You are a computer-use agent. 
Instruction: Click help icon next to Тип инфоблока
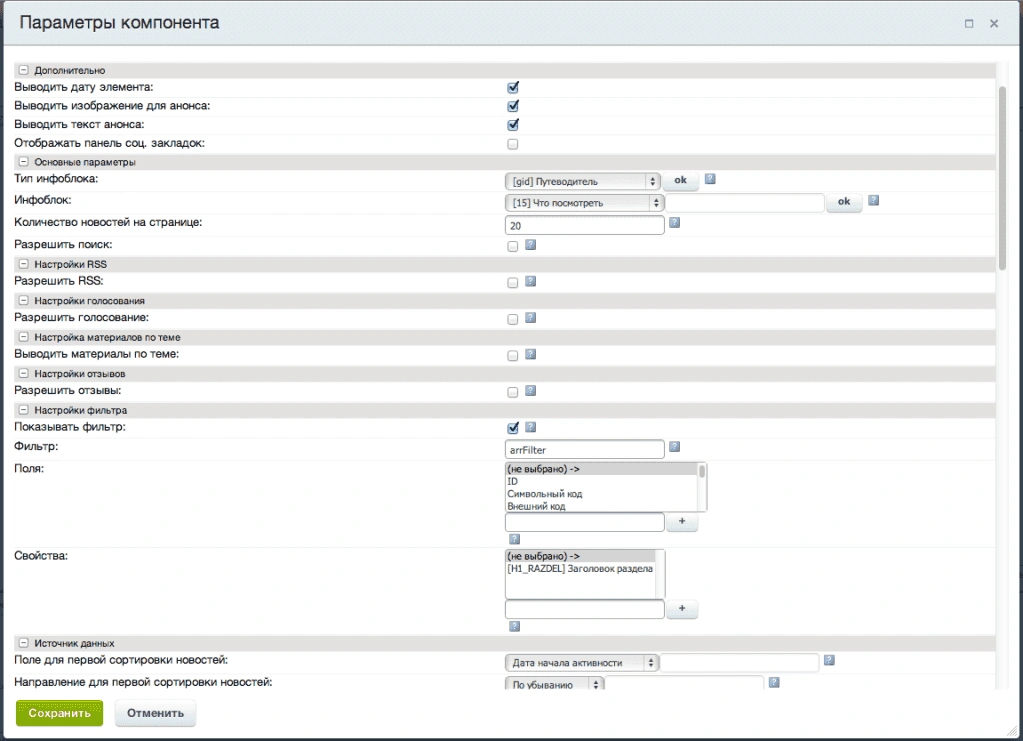coord(710,179)
